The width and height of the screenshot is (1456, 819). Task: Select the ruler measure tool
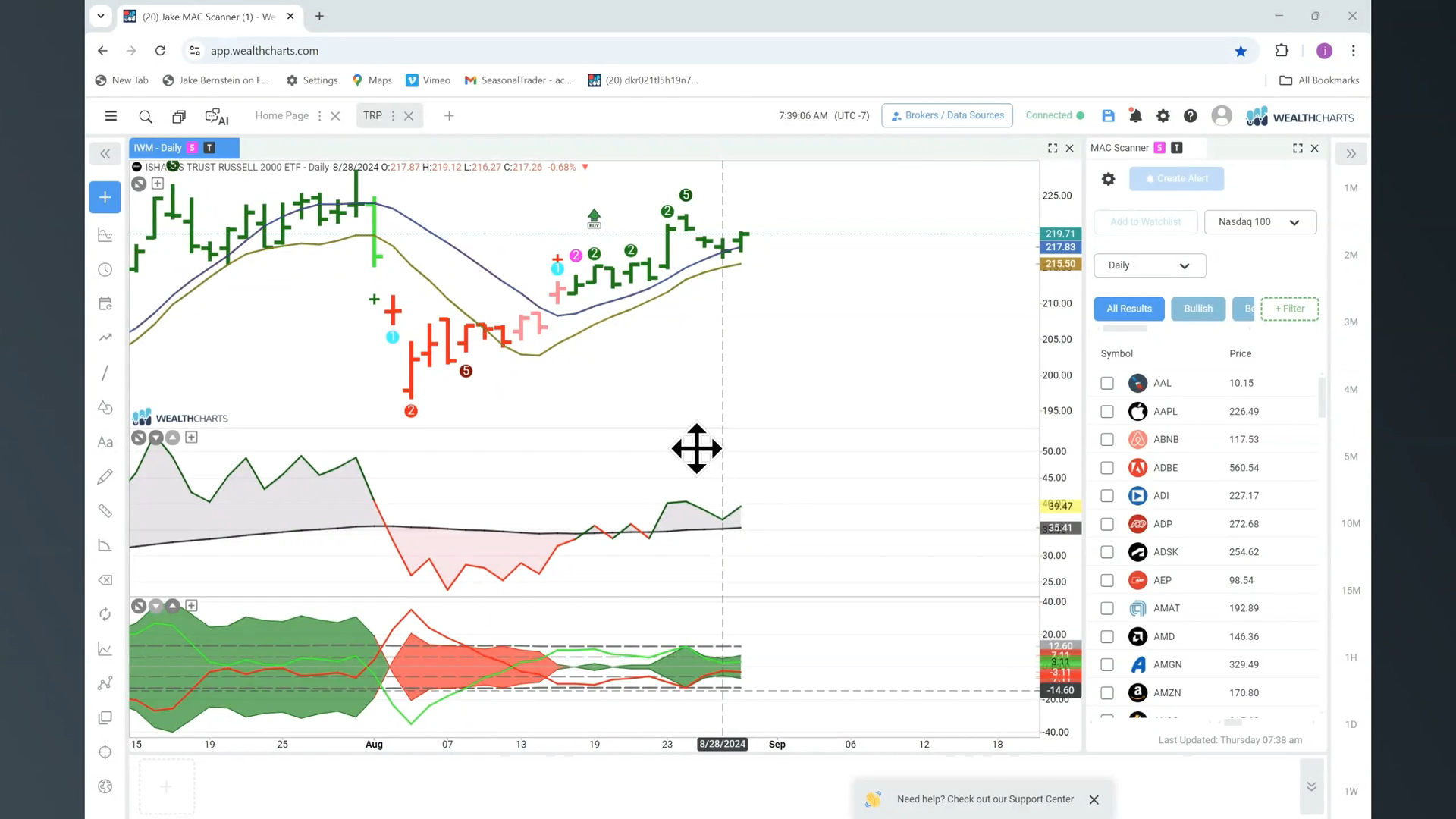click(x=105, y=511)
